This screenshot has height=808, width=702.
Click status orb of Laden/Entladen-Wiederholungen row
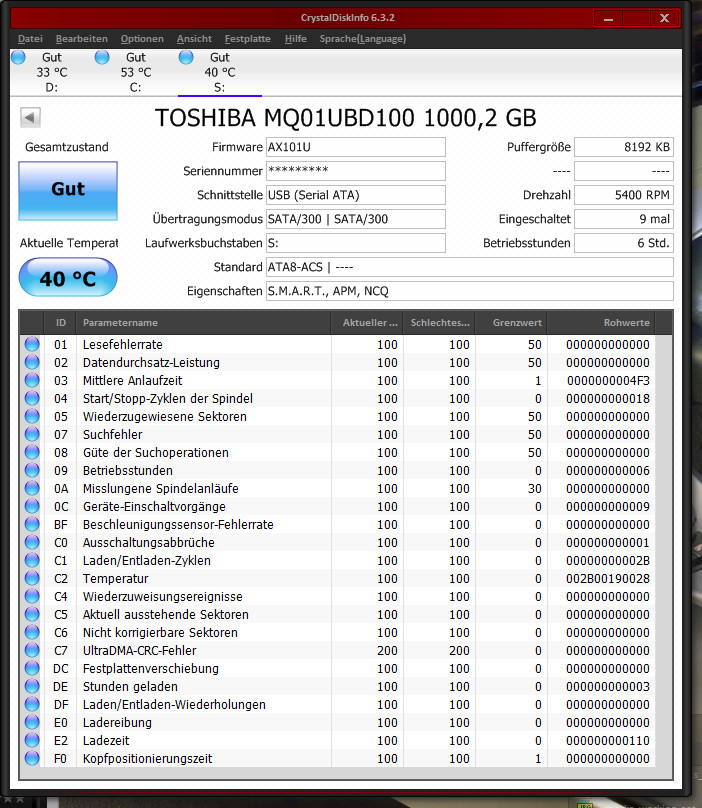(x=32, y=704)
